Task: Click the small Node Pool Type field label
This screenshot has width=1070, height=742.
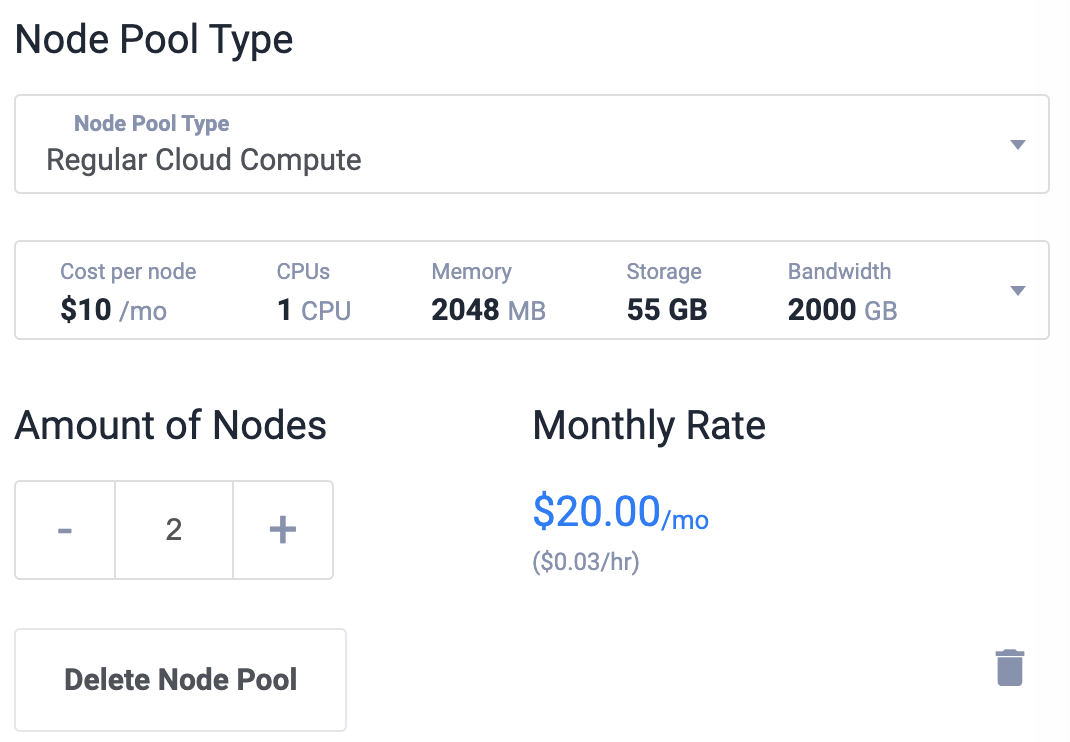Action: [x=151, y=124]
